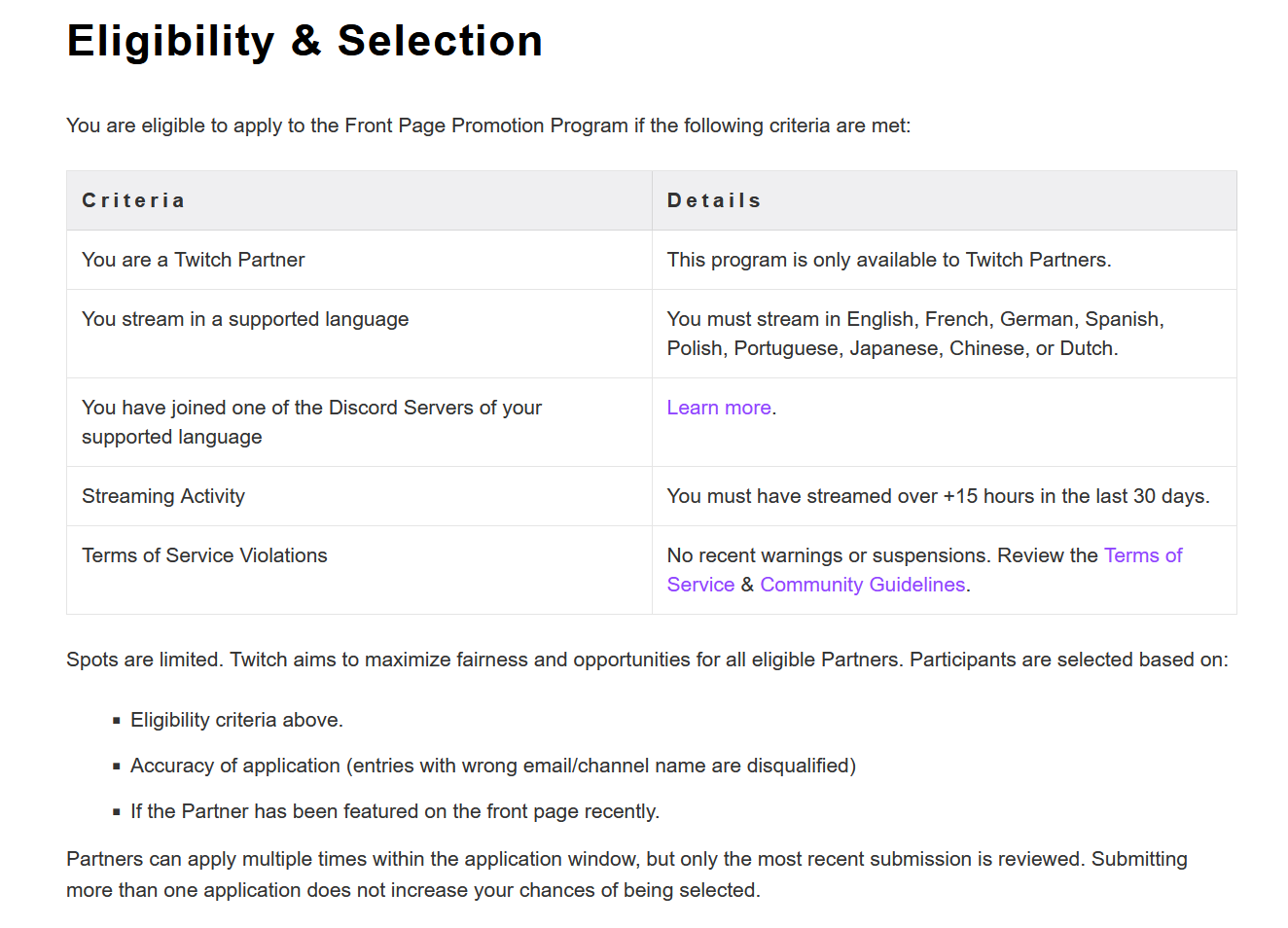Select the "Criteria" column header
The image size is (1288, 928).
click(133, 200)
